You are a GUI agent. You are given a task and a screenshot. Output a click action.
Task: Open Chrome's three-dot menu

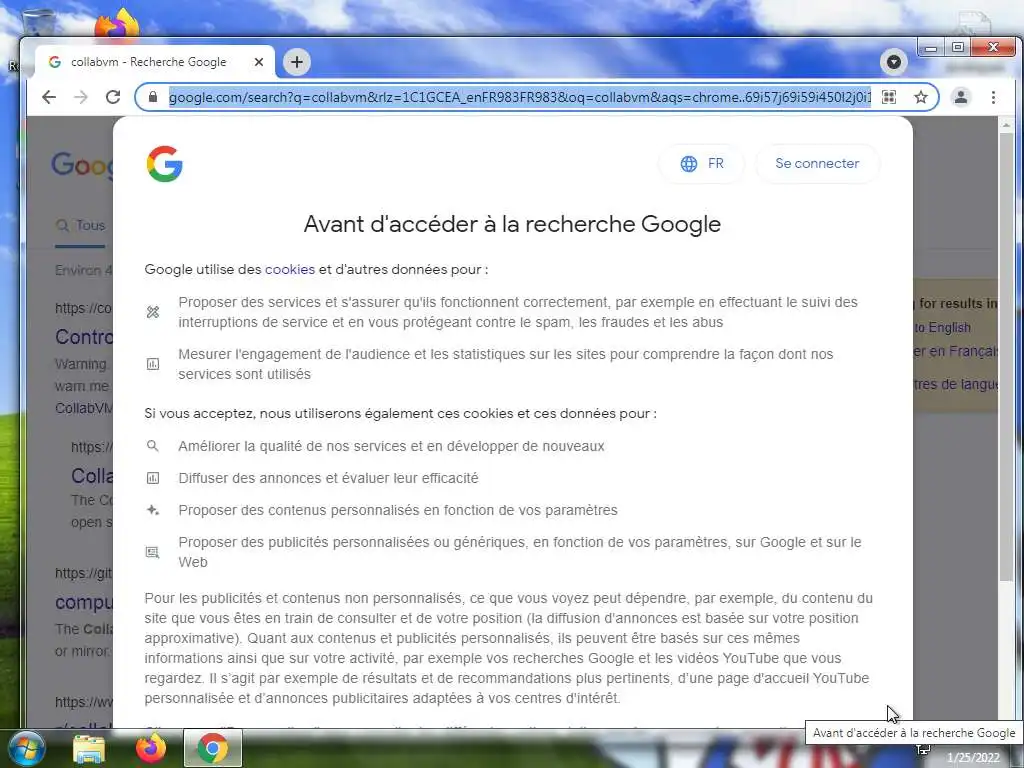(993, 97)
